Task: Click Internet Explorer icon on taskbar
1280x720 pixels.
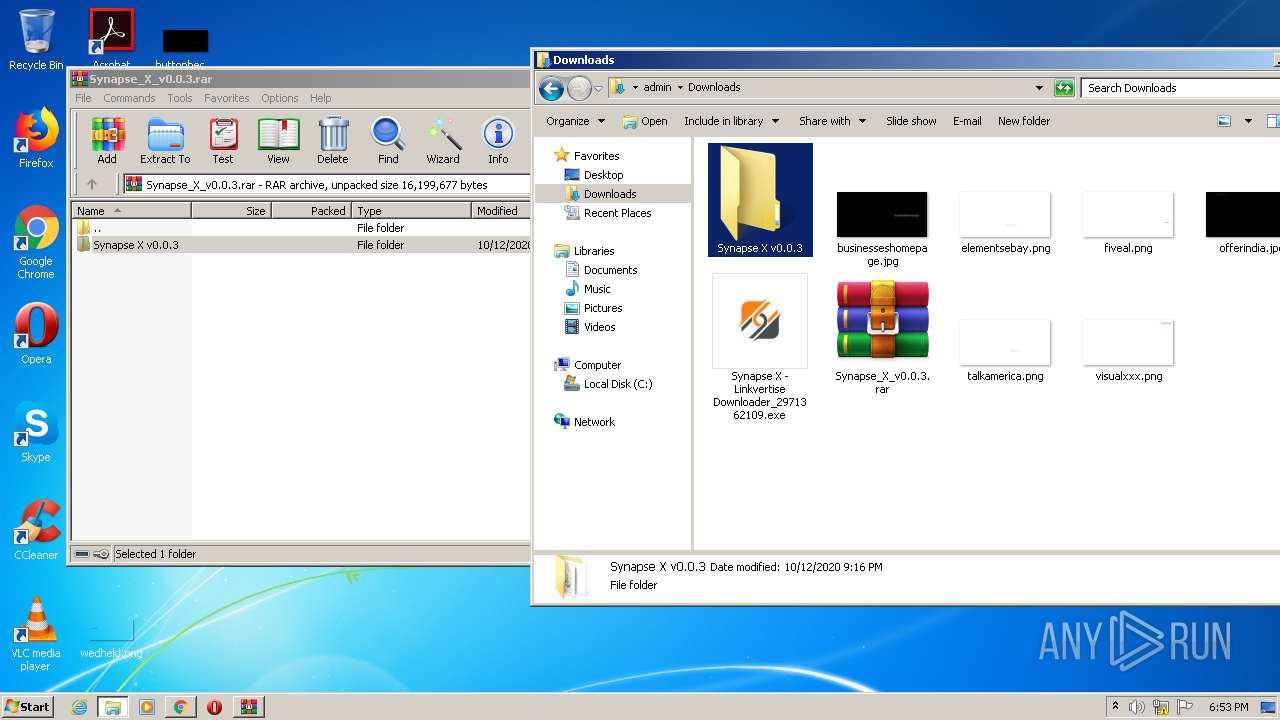Action: click(x=79, y=707)
